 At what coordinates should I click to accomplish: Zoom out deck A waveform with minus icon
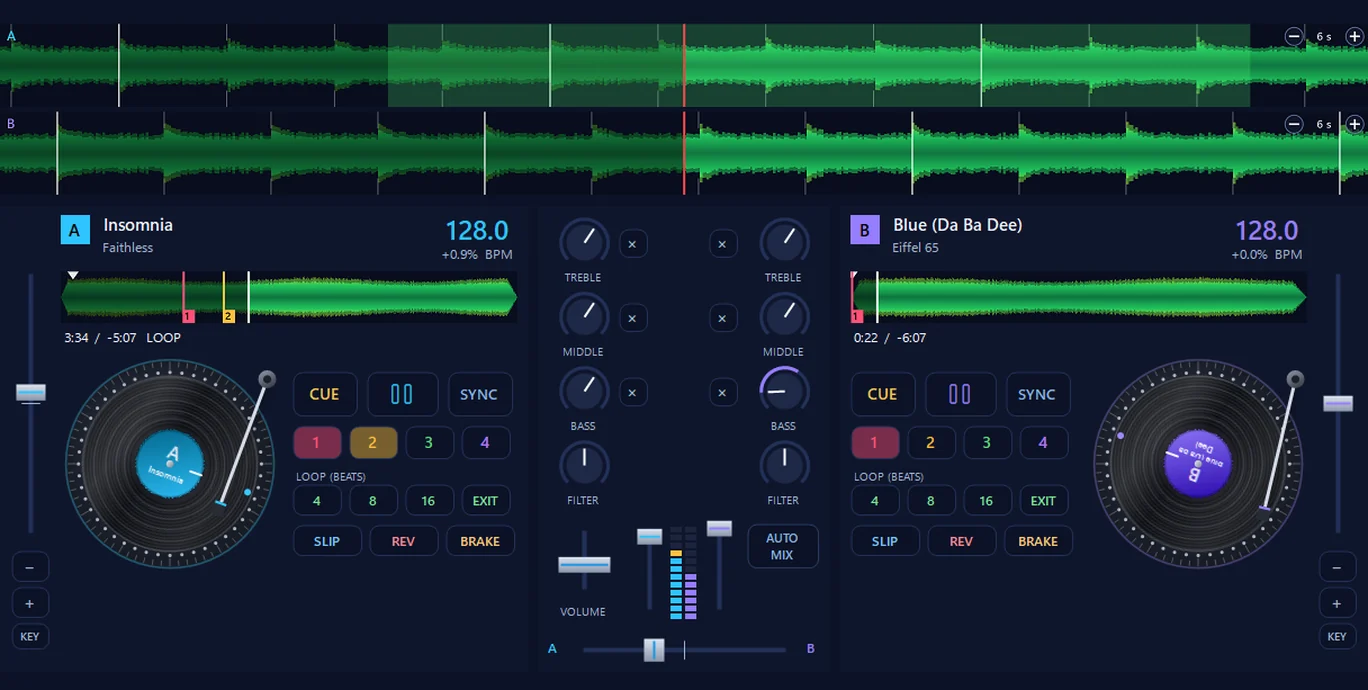(x=1294, y=36)
